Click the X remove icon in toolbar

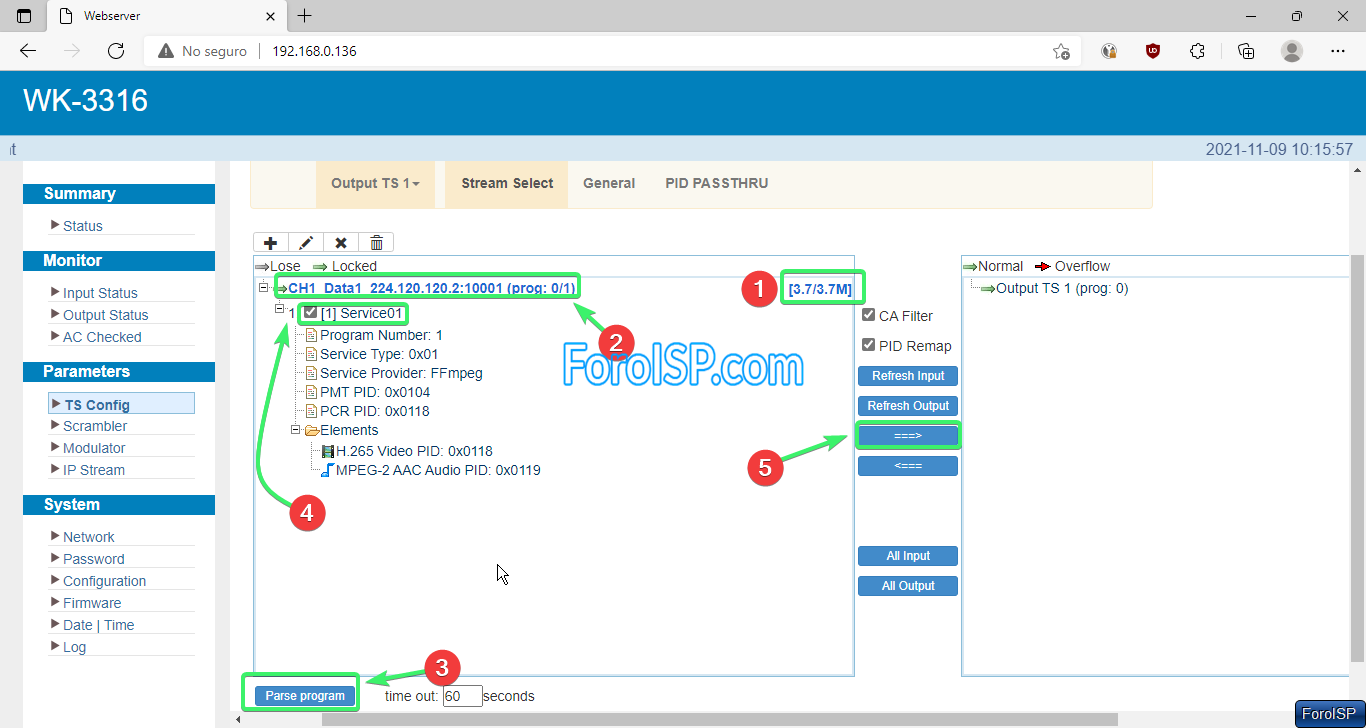[341, 243]
